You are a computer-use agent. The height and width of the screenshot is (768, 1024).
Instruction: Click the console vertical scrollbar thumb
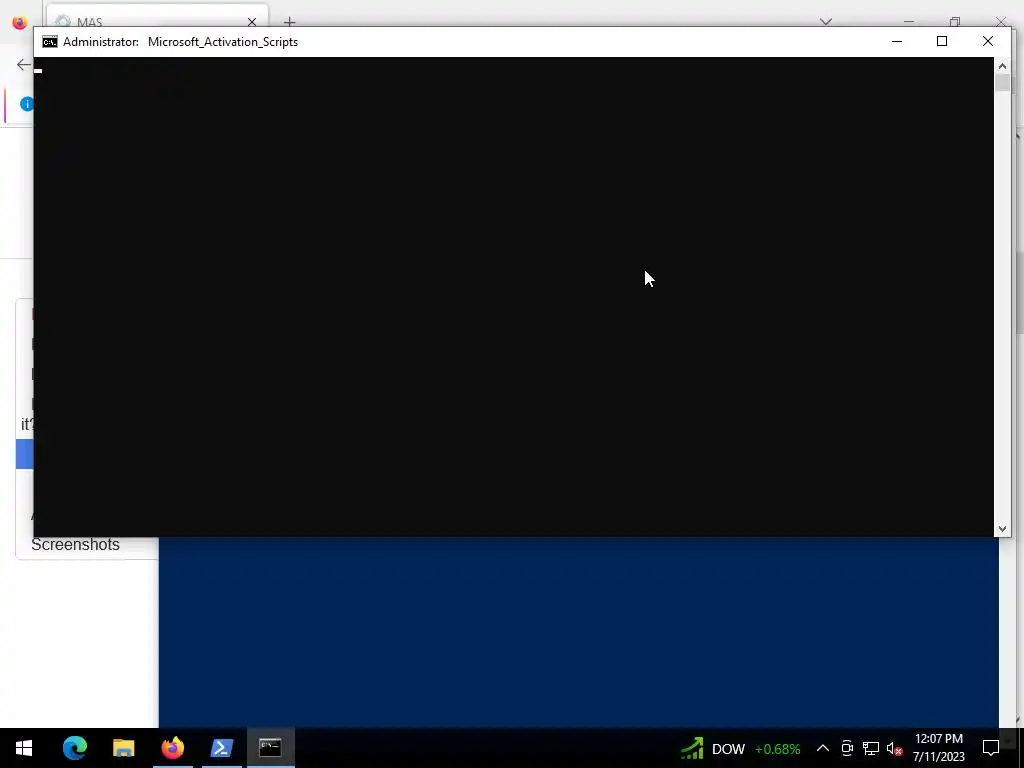coord(1002,83)
